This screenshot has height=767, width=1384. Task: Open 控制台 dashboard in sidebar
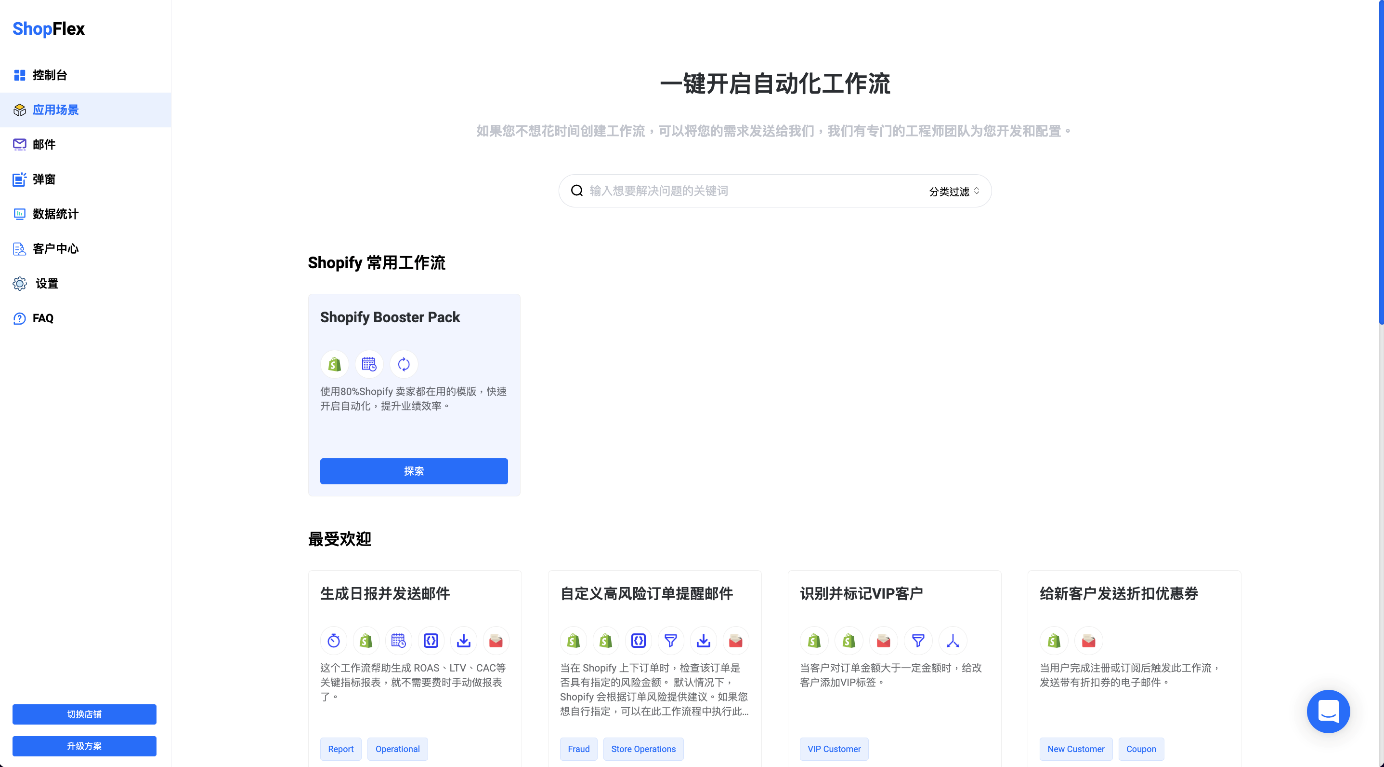tap(50, 75)
